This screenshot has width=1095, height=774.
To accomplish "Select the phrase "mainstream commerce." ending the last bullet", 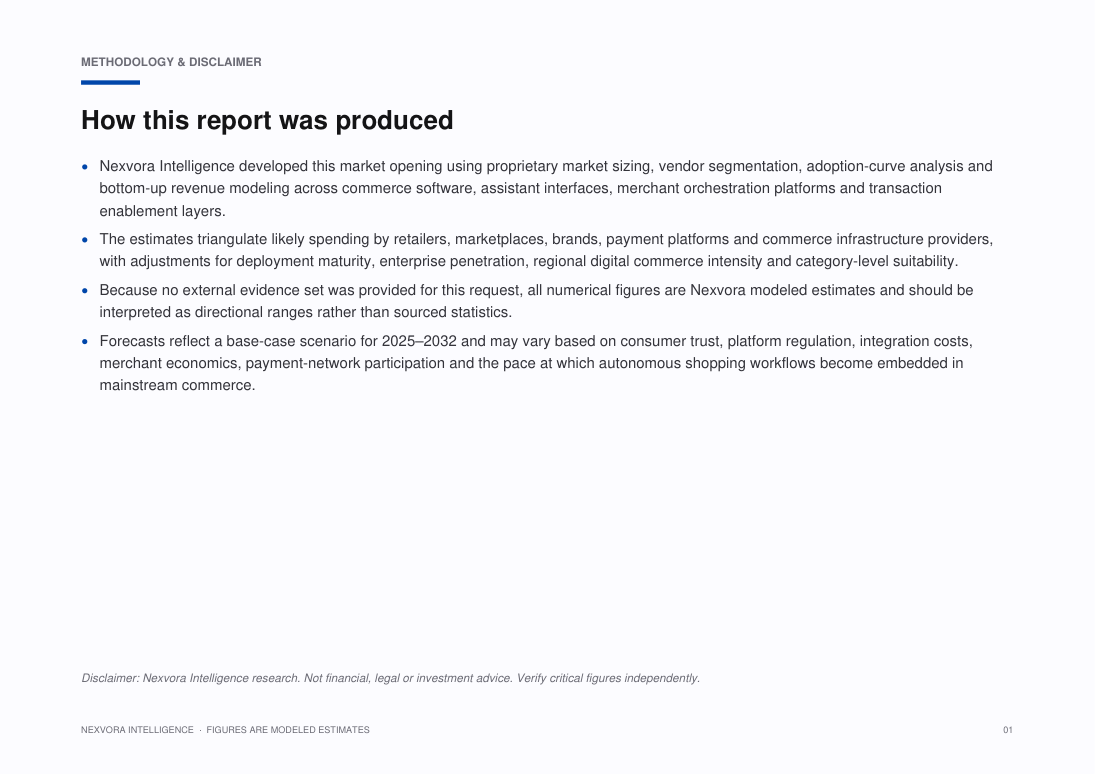I will coord(177,386).
